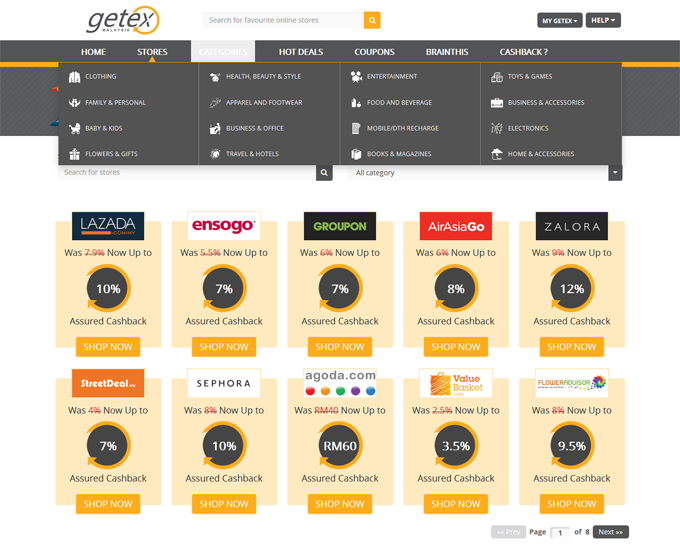Click SHOP NOW under Groupon
This screenshot has width=680, height=547.
point(340,347)
